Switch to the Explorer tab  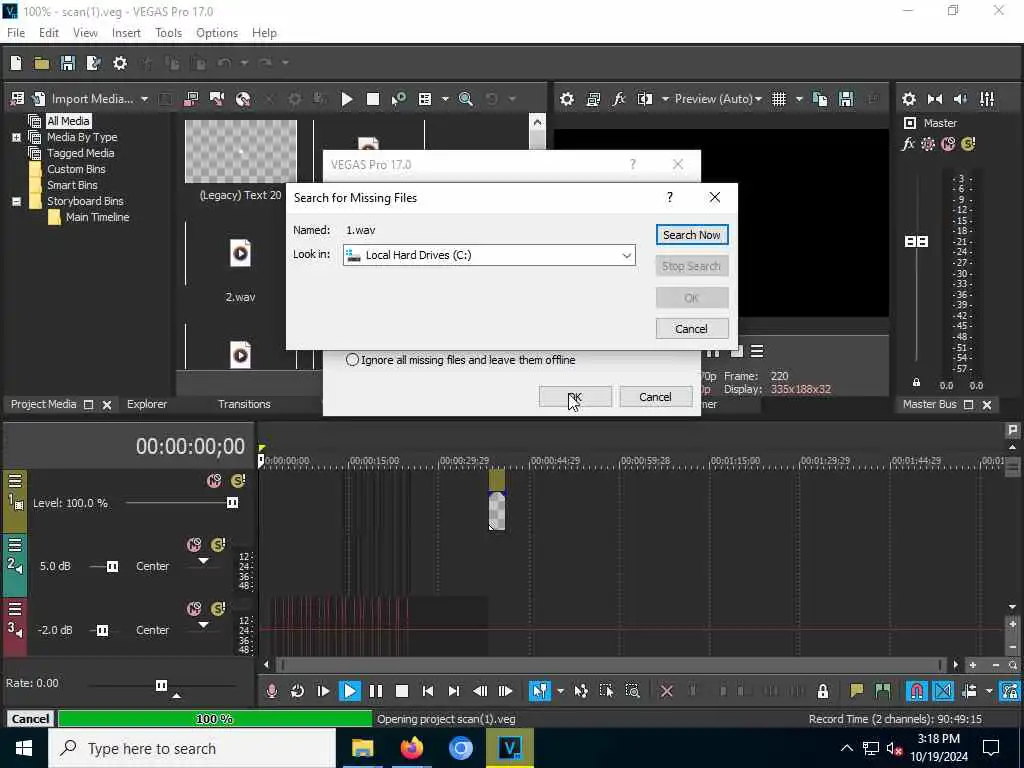[x=147, y=404]
